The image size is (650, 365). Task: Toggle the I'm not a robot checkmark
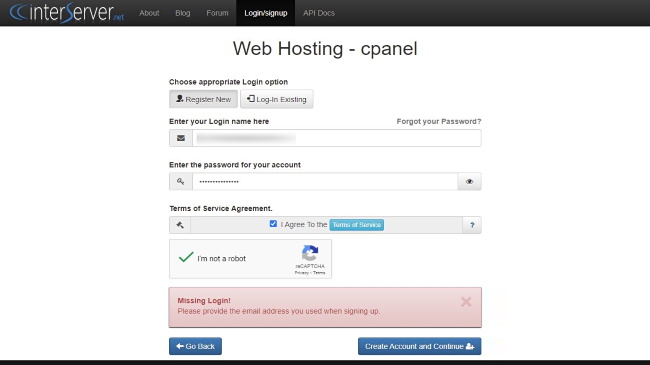point(186,258)
